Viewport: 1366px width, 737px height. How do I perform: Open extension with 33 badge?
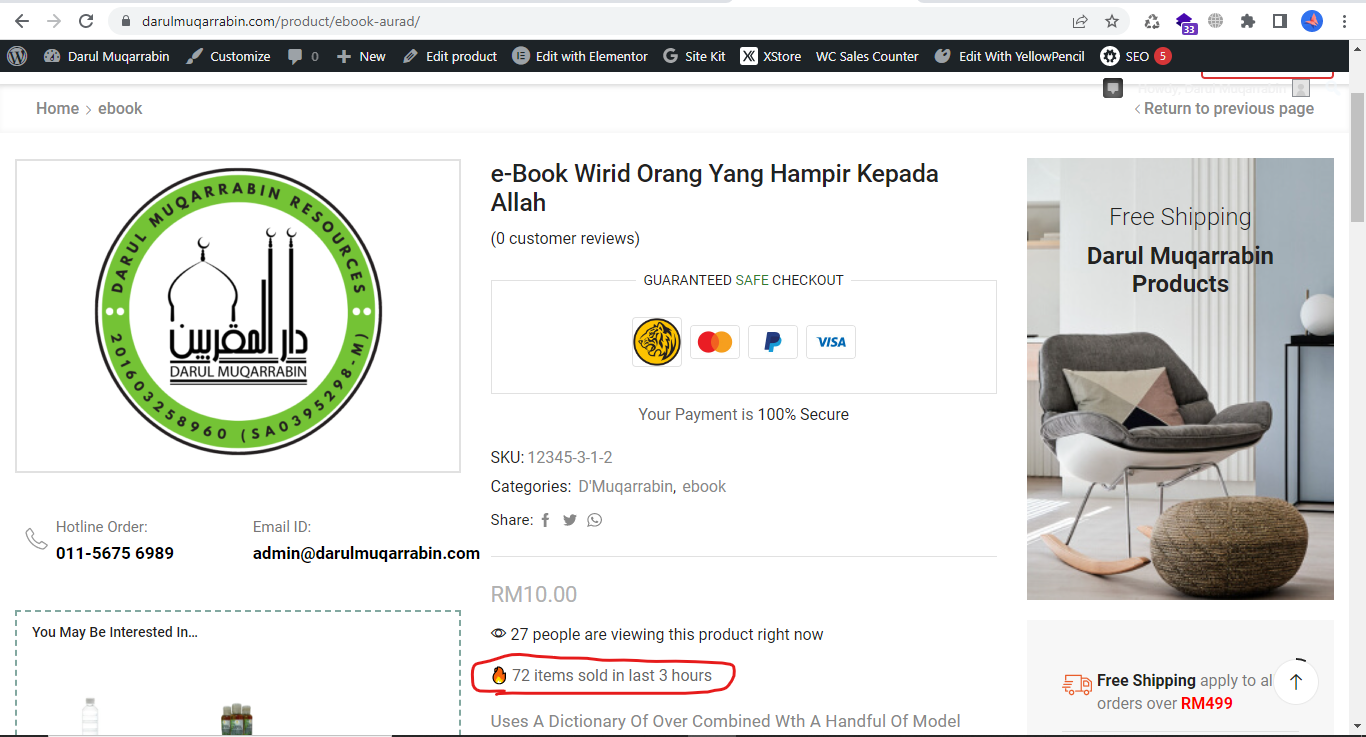tap(1185, 22)
